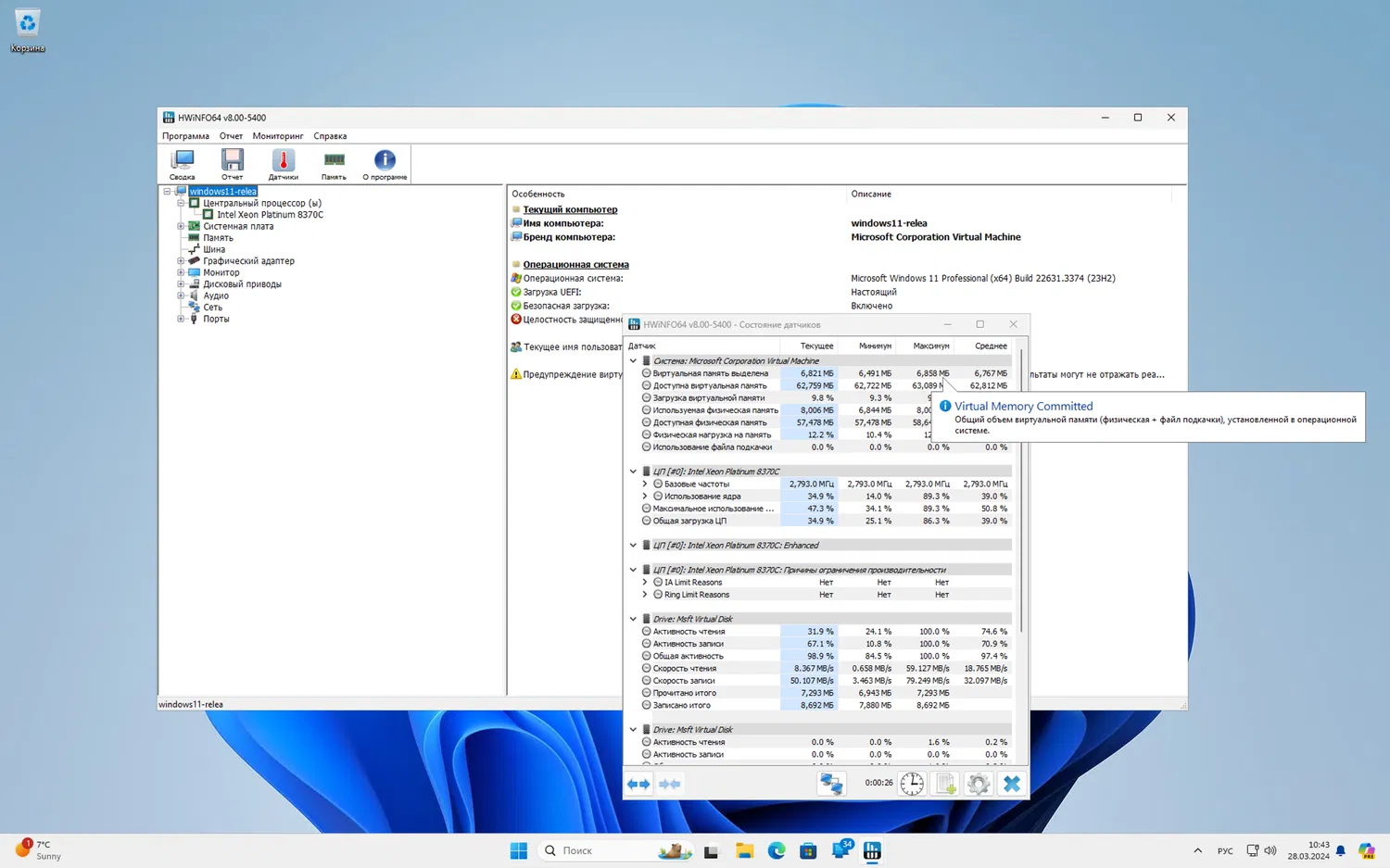Open the Мониторинг menu
Screen dimensions: 1390x868
(x=277, y=136)
